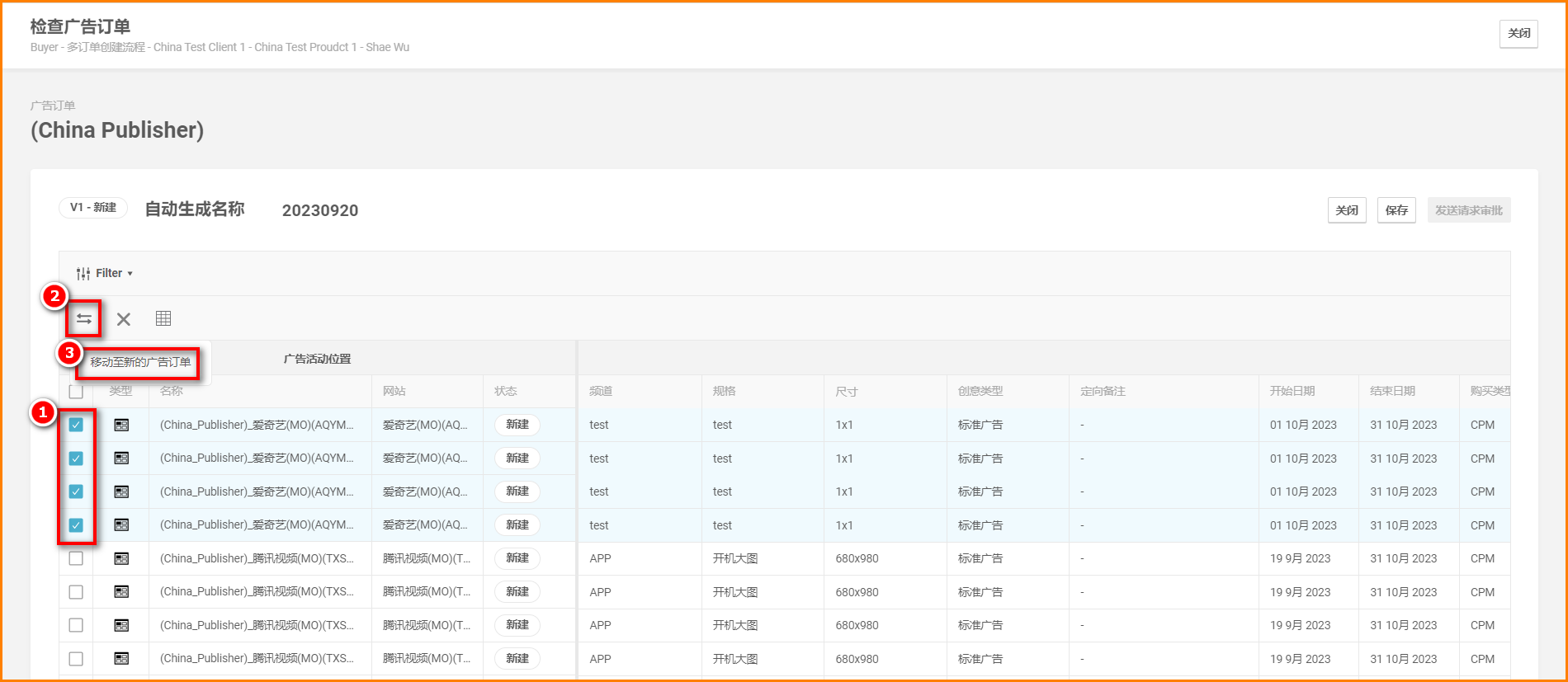Viewport: 1568px width, 682px height.
Task: Uncheck the second 爱奇艺 row checkbox
Action: click(x=76, y=459)
